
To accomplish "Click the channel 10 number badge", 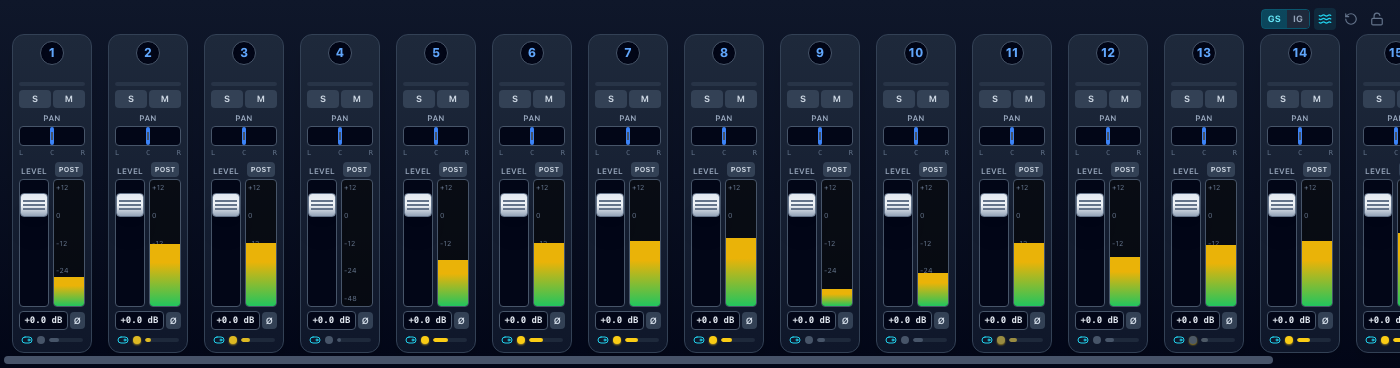I will click(916, 53).
